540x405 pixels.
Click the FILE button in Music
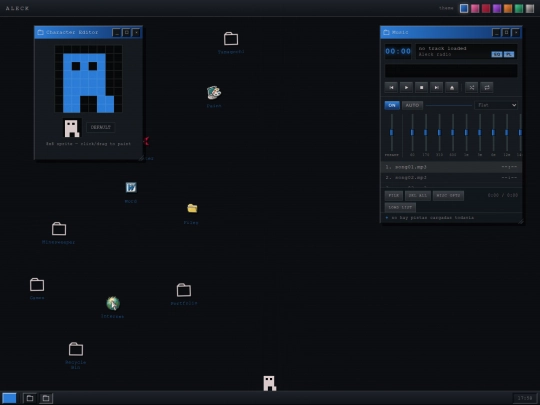(394, 196)
